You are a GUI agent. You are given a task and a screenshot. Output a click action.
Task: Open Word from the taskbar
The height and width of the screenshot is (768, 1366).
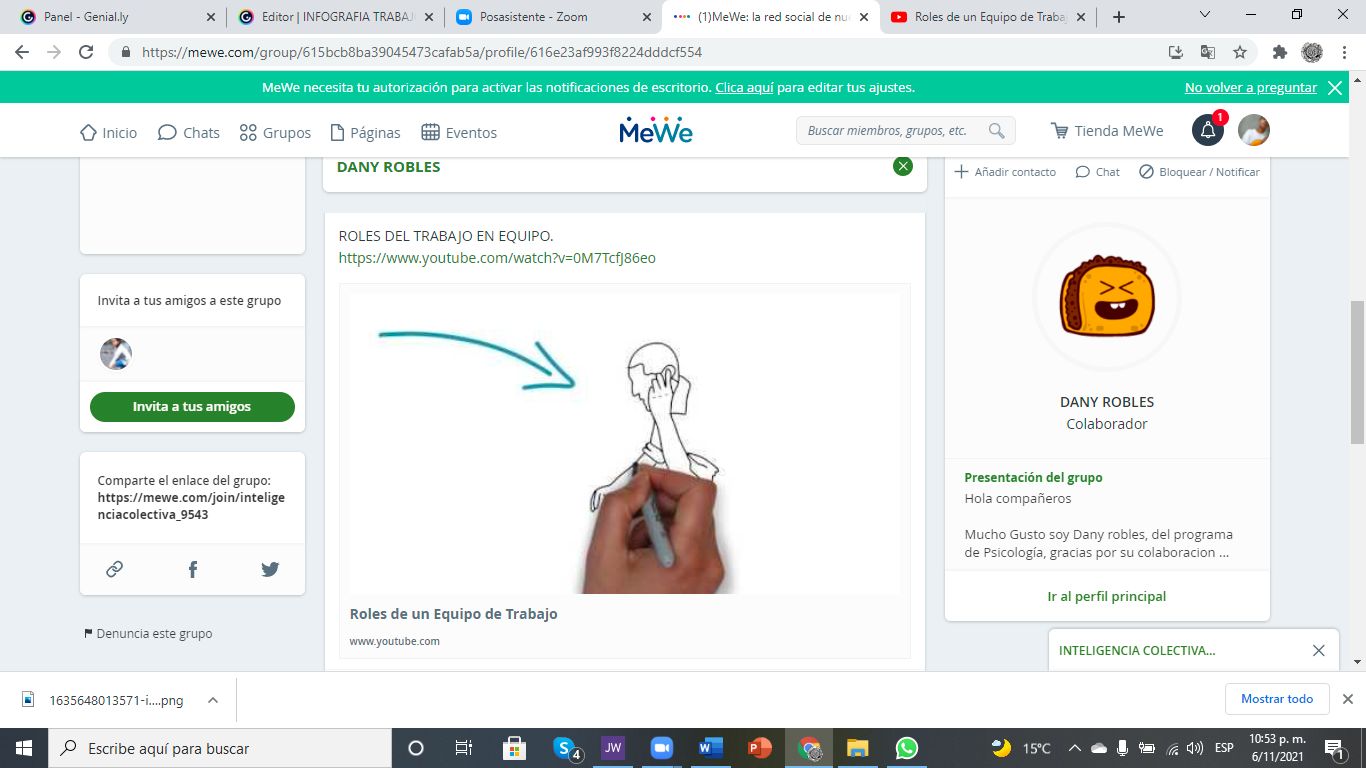point(711,748)
